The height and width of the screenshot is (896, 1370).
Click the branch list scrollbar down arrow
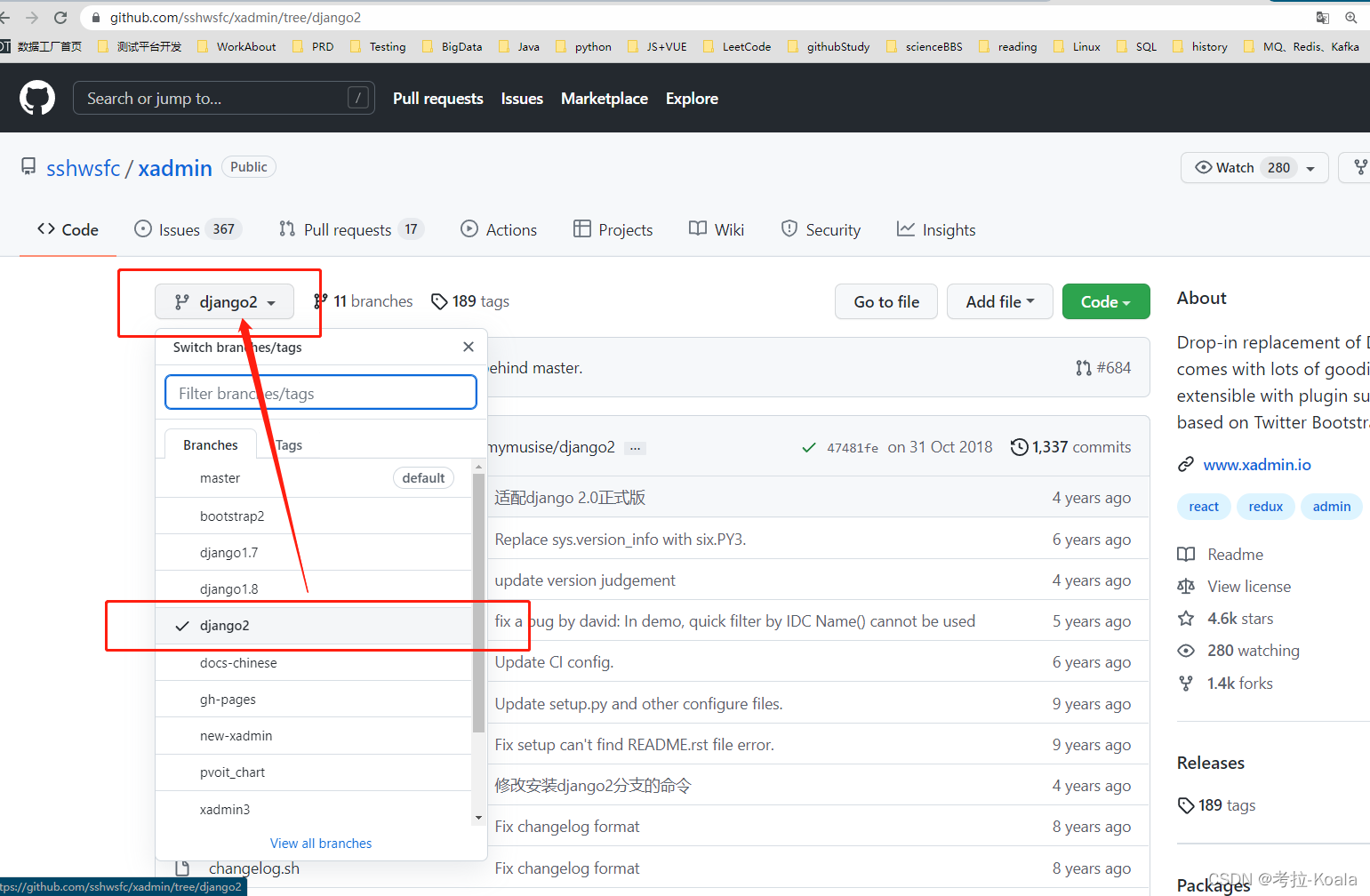tap(478, 818)
